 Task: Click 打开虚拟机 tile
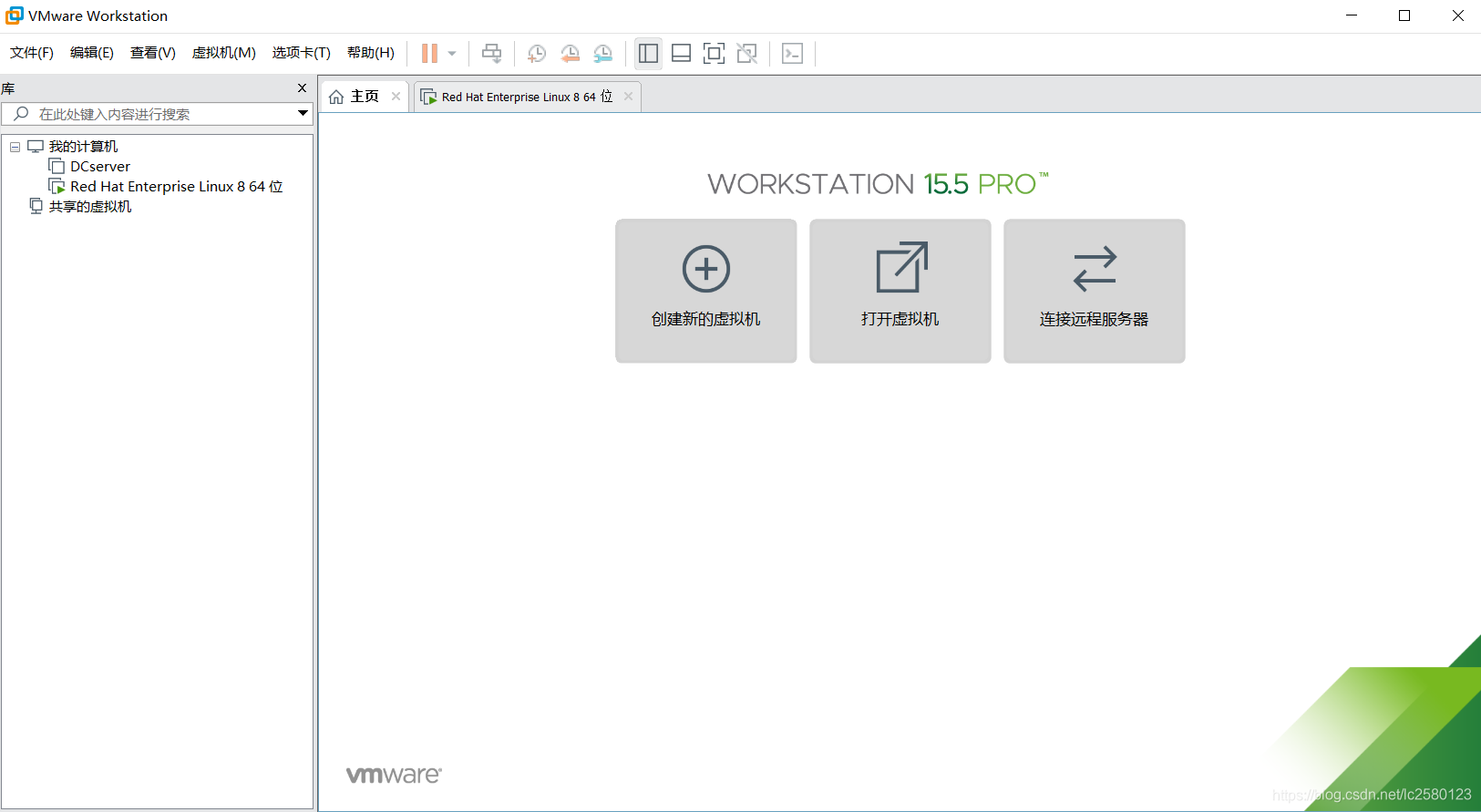pos(900,291)
